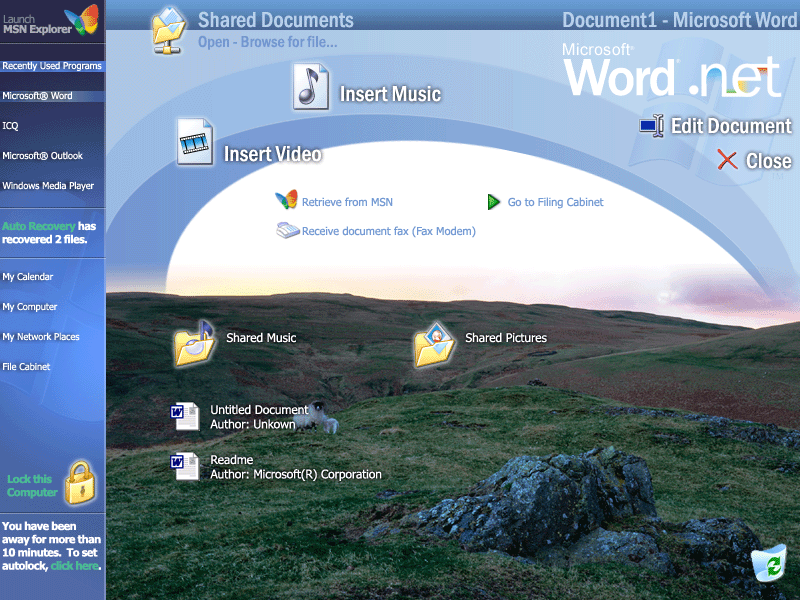Open the Shared Music folder icon

pos(194,343)
